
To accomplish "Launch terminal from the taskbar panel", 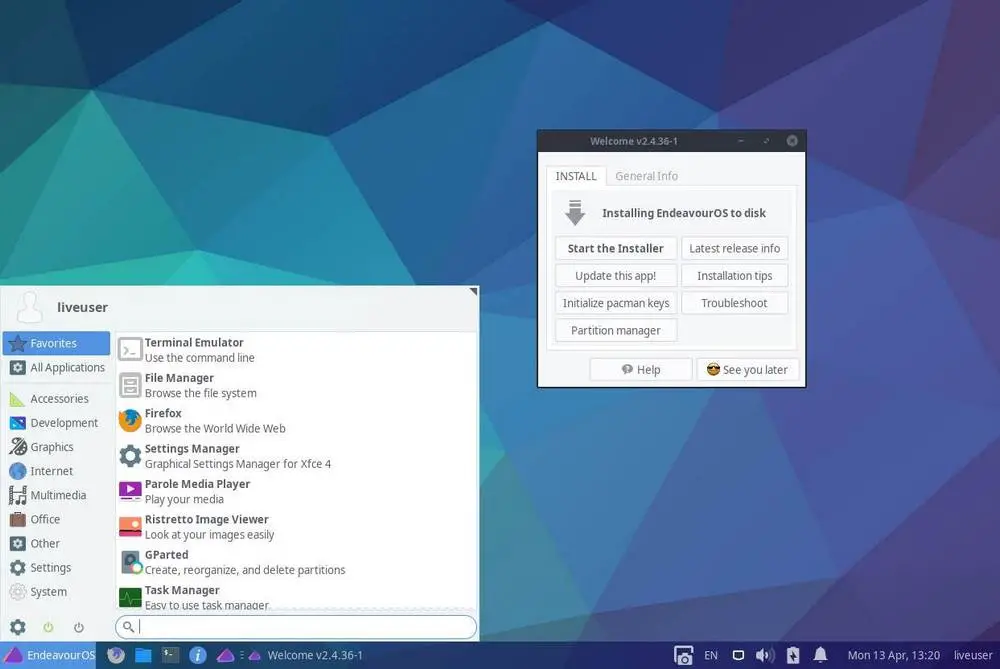I will pyautogui.click(x=170, y=655).
